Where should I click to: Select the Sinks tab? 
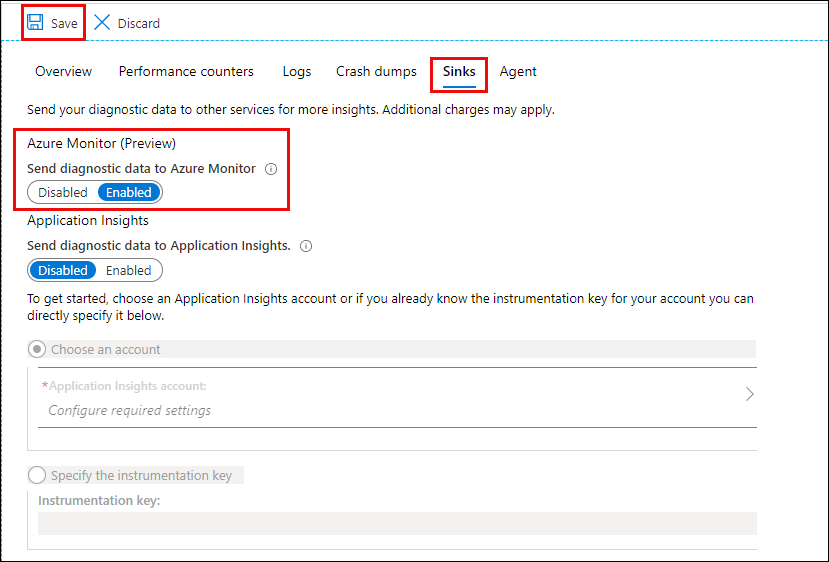tap(459, 72)
